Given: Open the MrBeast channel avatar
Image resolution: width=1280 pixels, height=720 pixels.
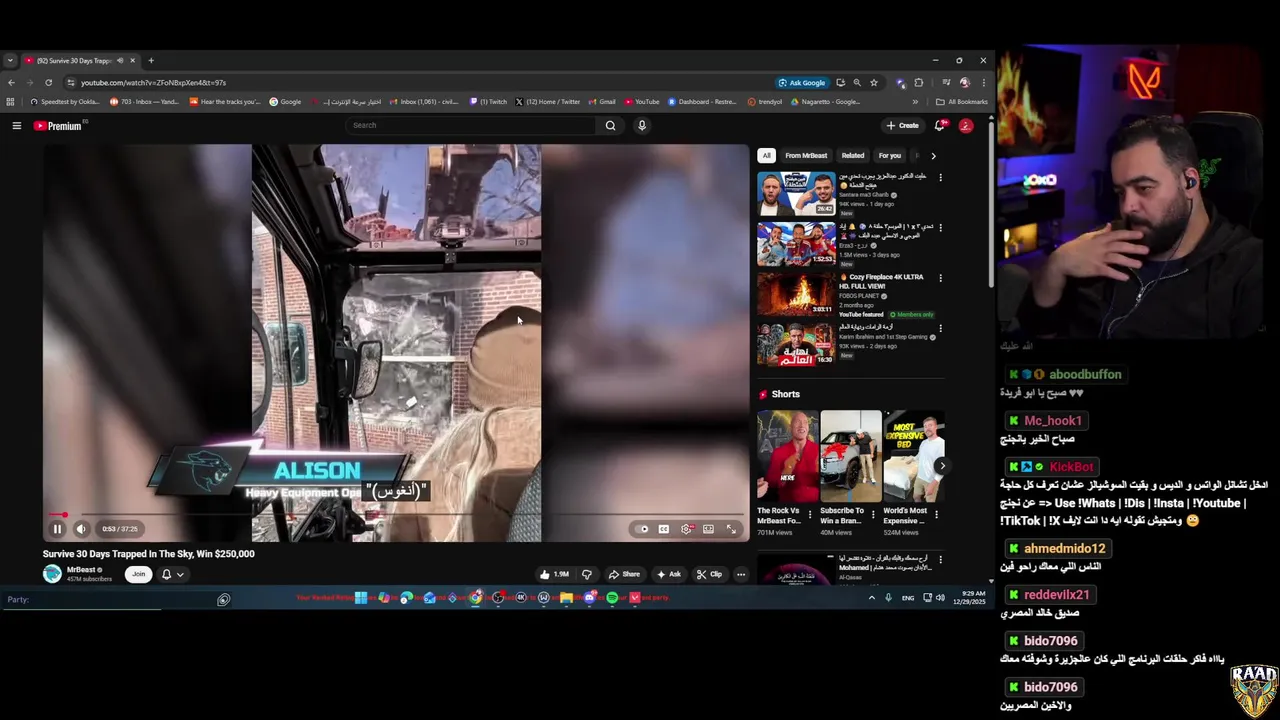Looking at the screenshot, I should (52, 574).
